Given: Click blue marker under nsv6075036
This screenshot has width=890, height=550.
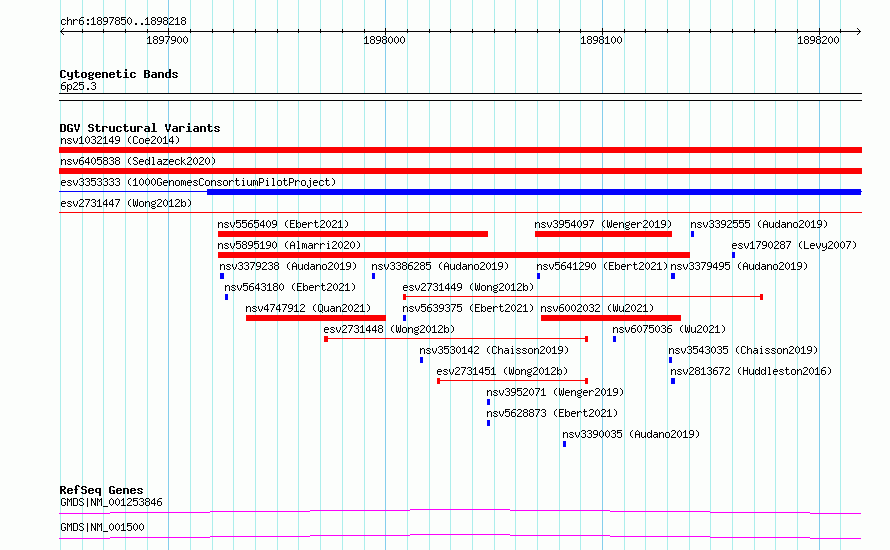Looking at the screenshot, I should [x=614, y=339].
